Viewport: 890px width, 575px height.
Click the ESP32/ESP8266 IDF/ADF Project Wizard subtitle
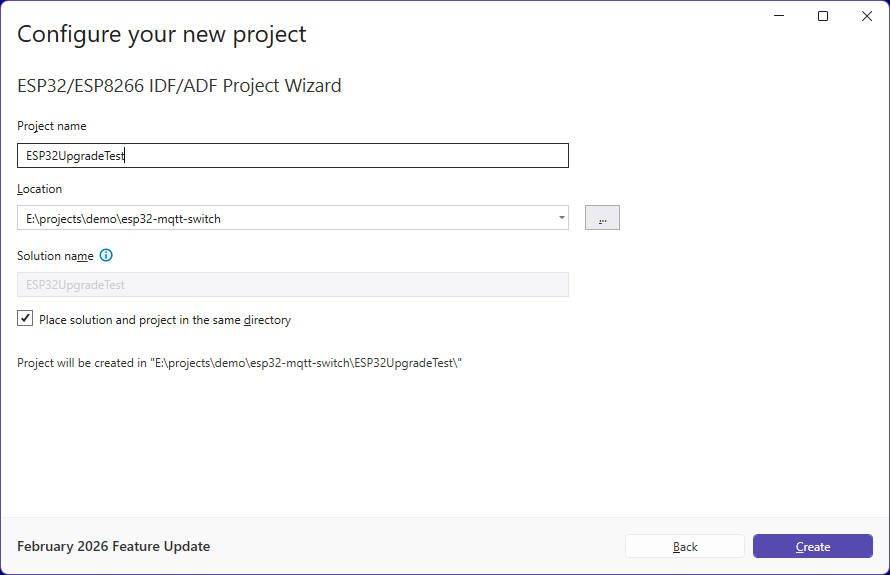pyautogui.click(x=179, y=86)
